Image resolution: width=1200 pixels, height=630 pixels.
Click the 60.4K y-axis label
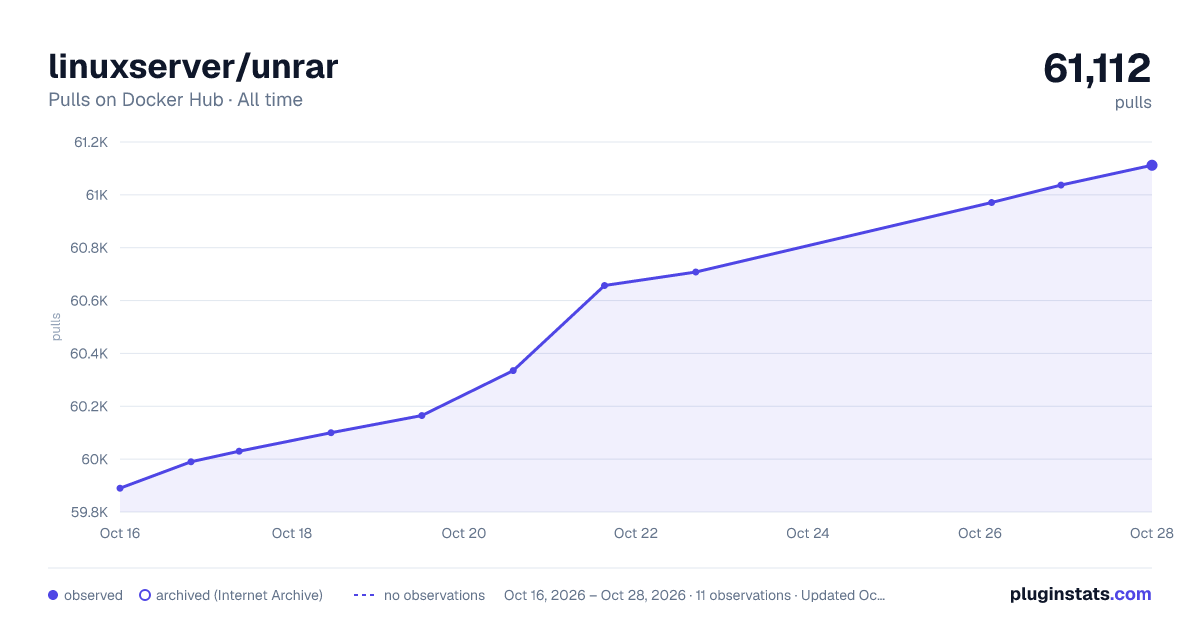tap(89, 354)
